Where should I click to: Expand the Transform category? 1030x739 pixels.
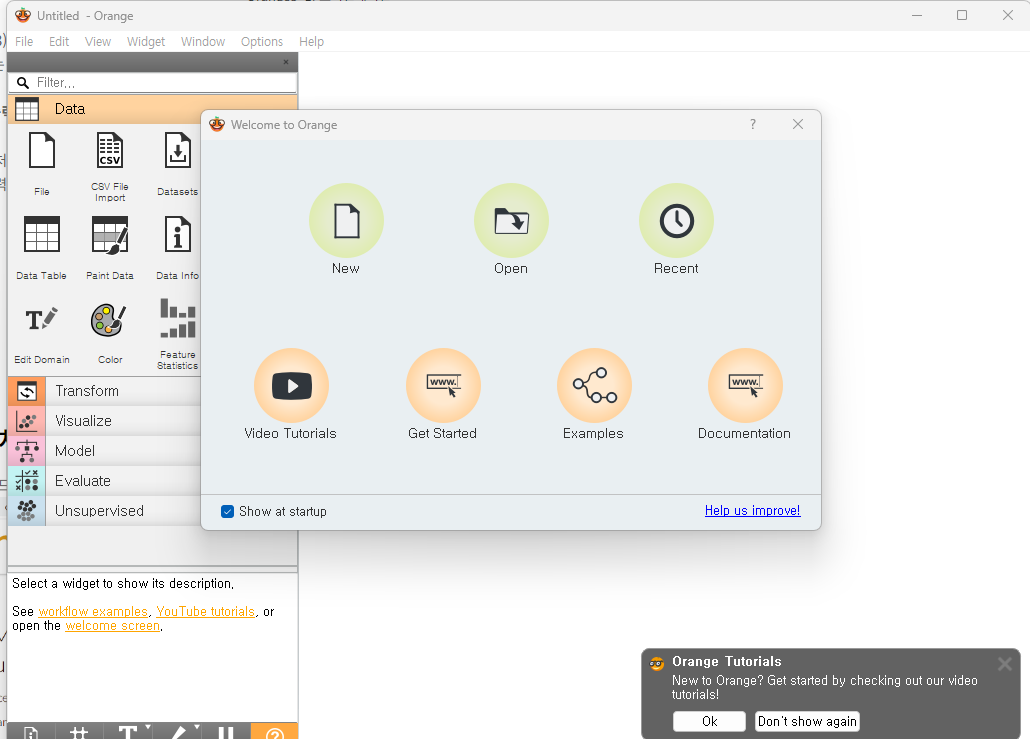[x=105, y=391]
